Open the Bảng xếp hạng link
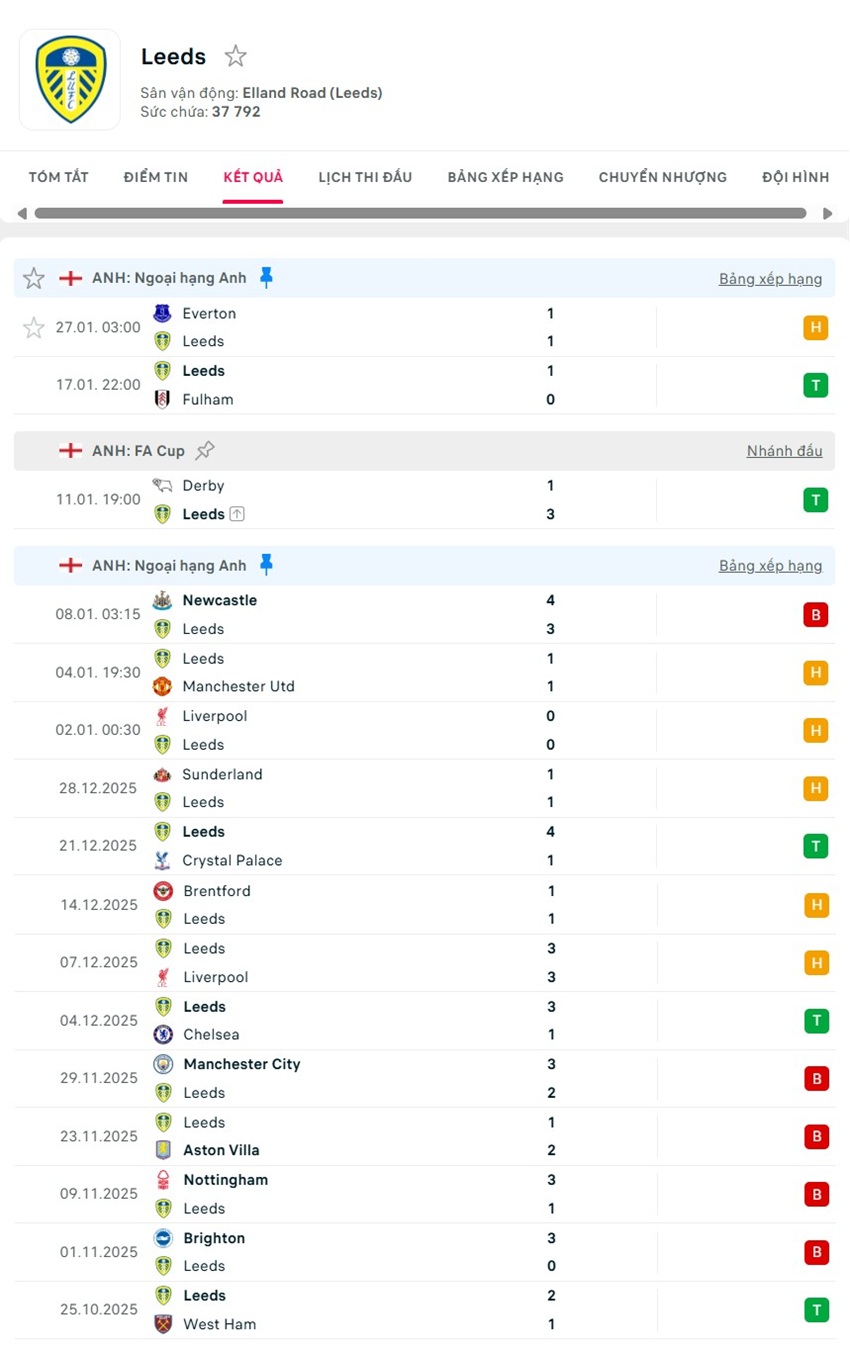Image resolution: width=850 pixels, height=1352 pixels. (x=771, y=278)
